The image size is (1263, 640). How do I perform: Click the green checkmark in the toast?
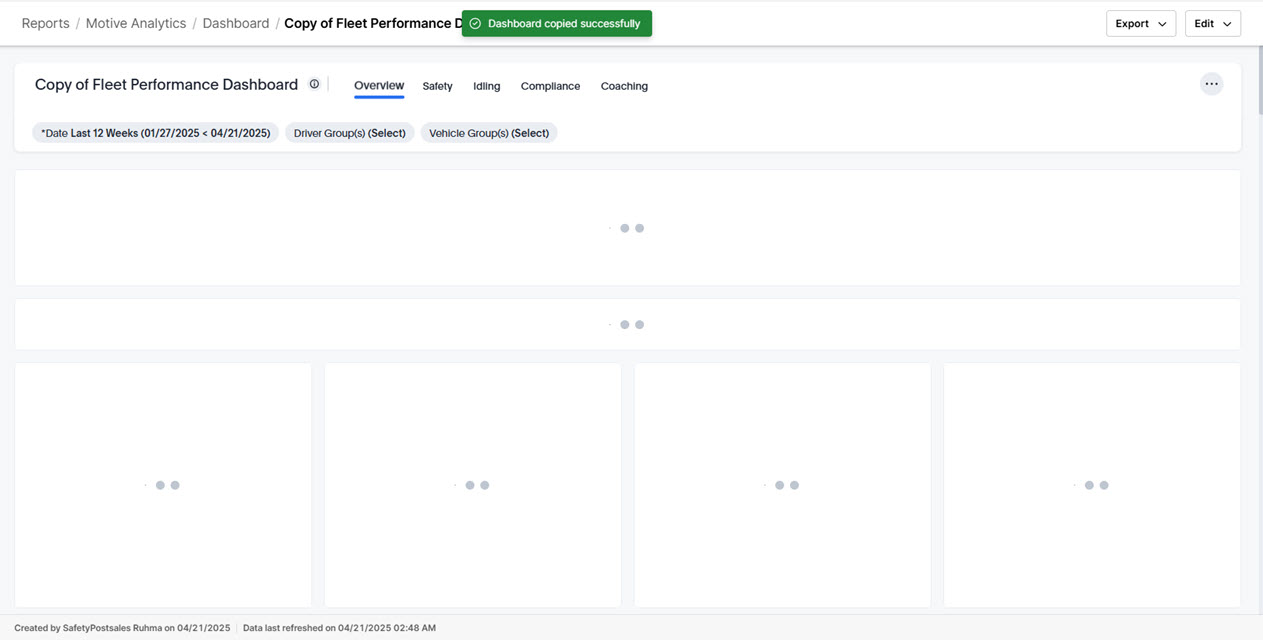click(477, 22)
